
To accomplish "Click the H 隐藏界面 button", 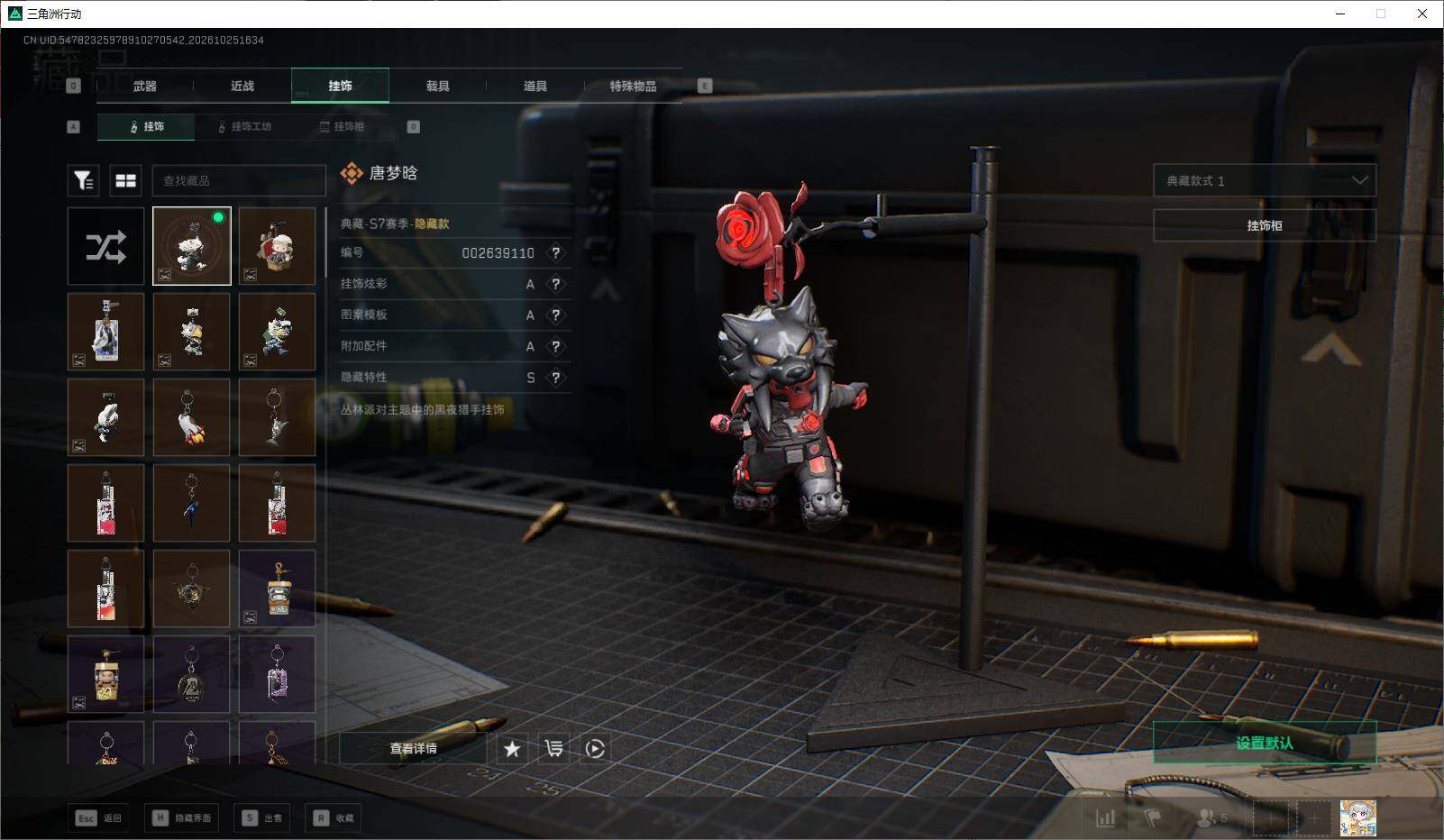I will (184, 817).
